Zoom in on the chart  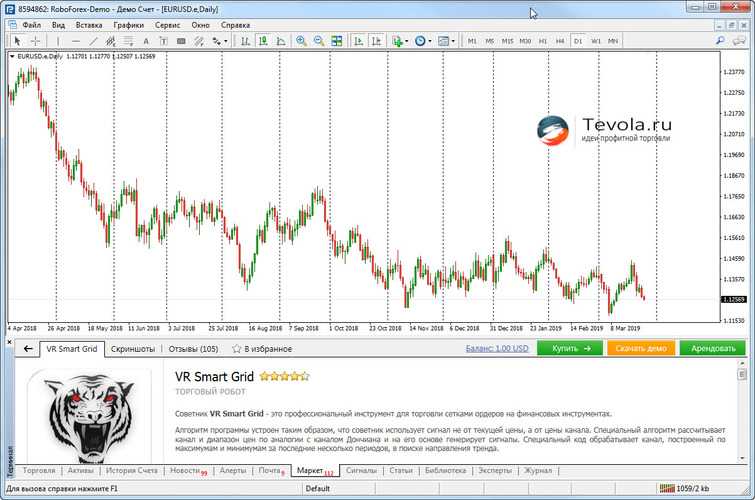[301, 41]
